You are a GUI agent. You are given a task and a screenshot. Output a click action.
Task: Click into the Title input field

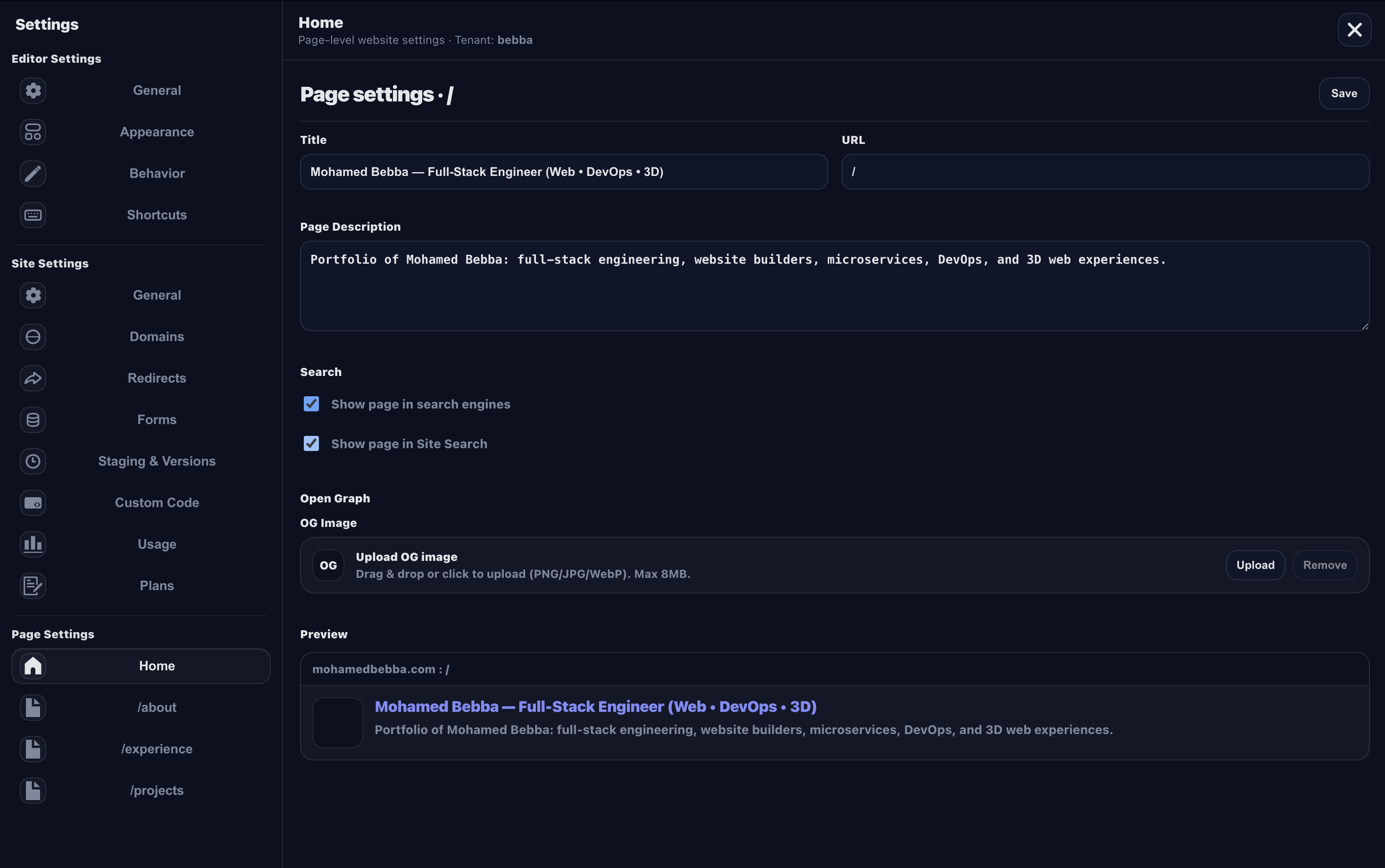pyautogui.click(x=563, y=172)
